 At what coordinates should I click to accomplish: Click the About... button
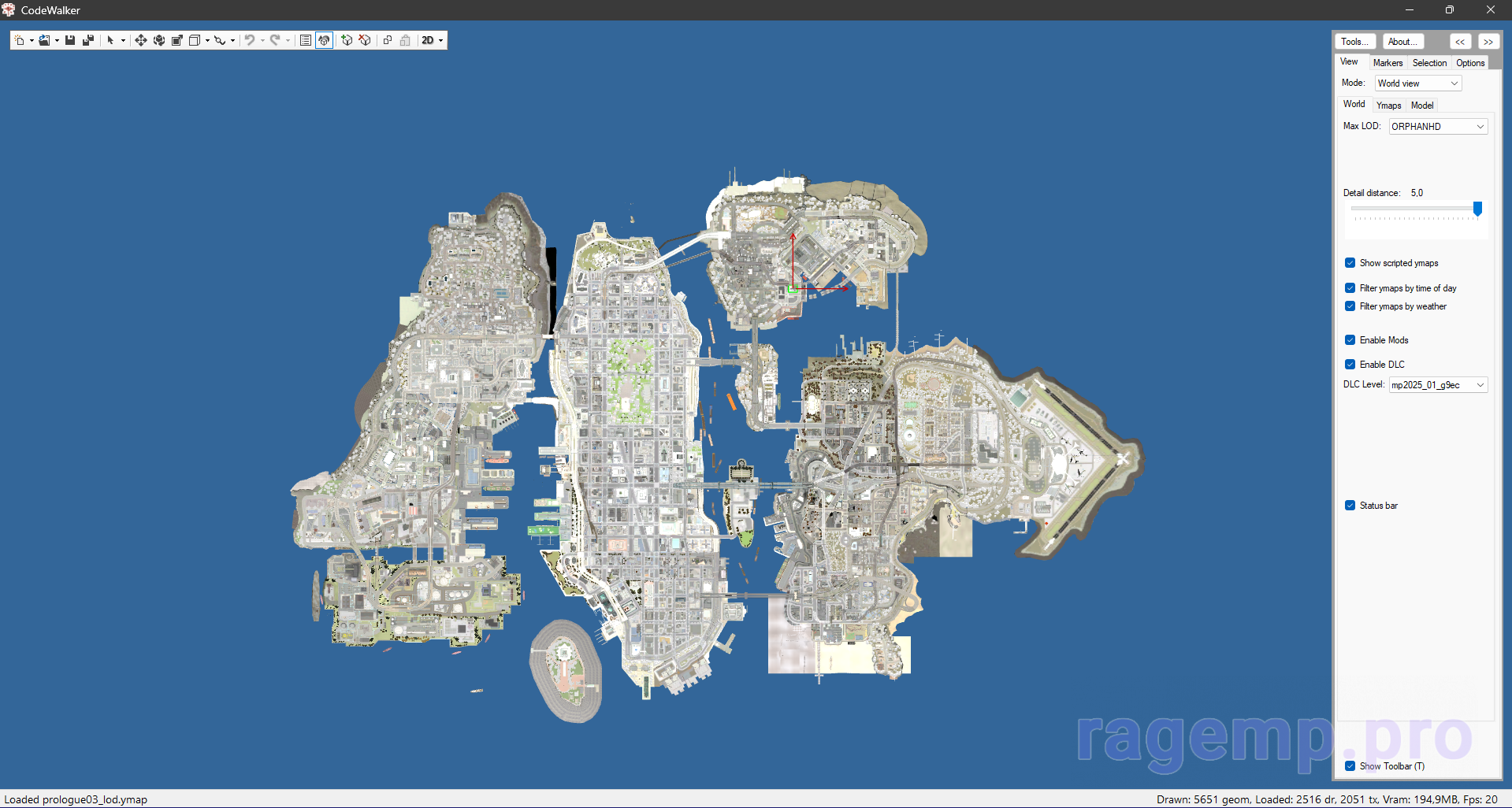(1403, 42)
